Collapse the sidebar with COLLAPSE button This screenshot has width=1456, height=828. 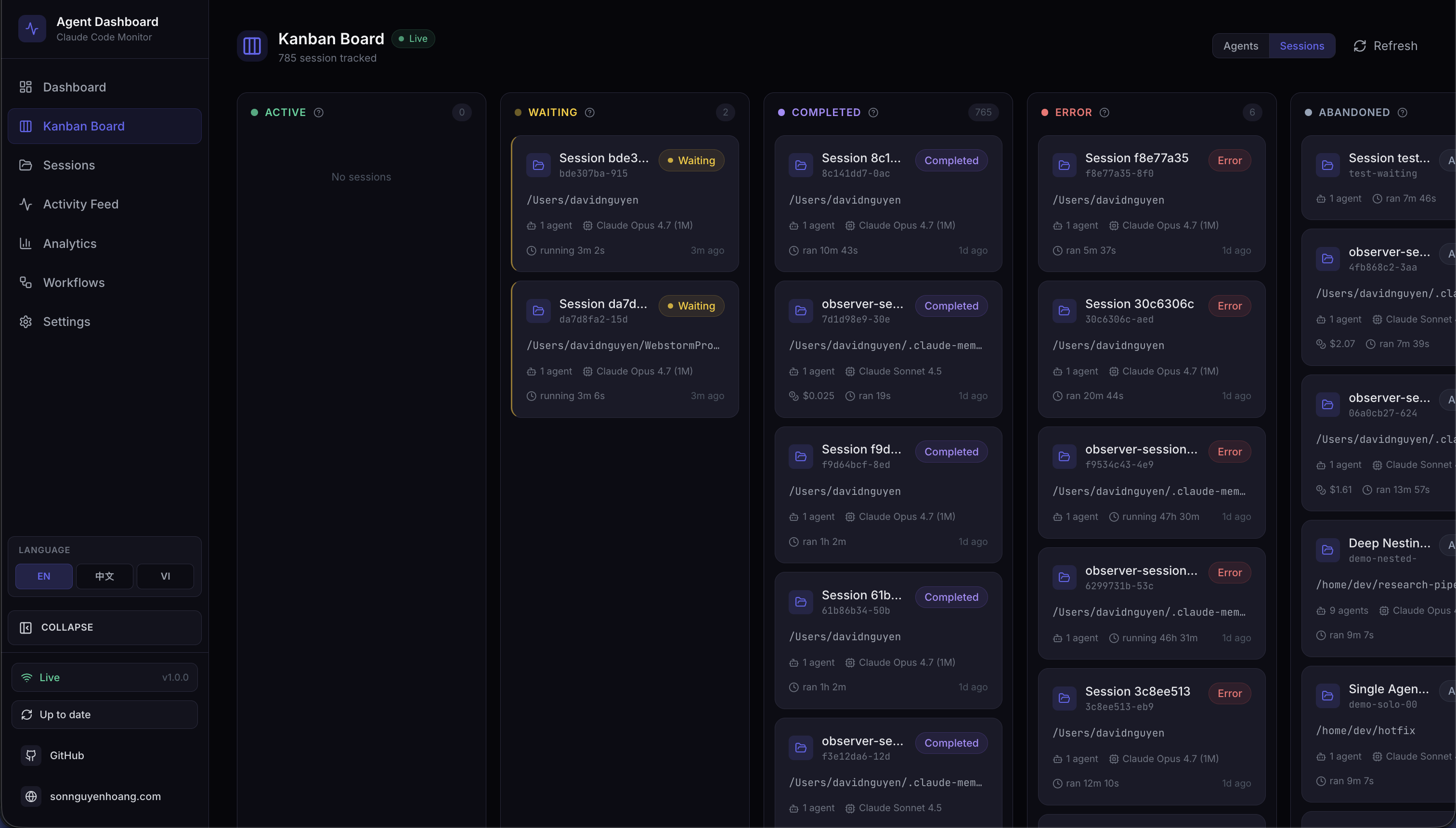(x=104, y=627)
